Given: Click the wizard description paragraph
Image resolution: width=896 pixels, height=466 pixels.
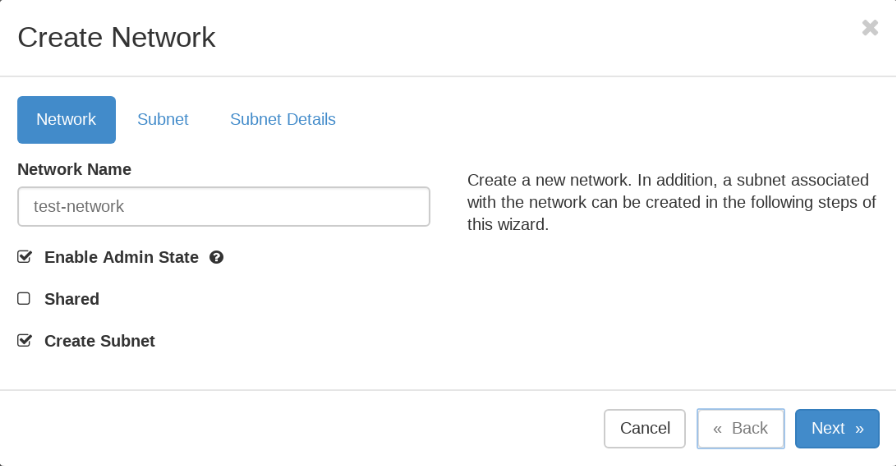Looking at the screenshot, I should pos(671,202).
